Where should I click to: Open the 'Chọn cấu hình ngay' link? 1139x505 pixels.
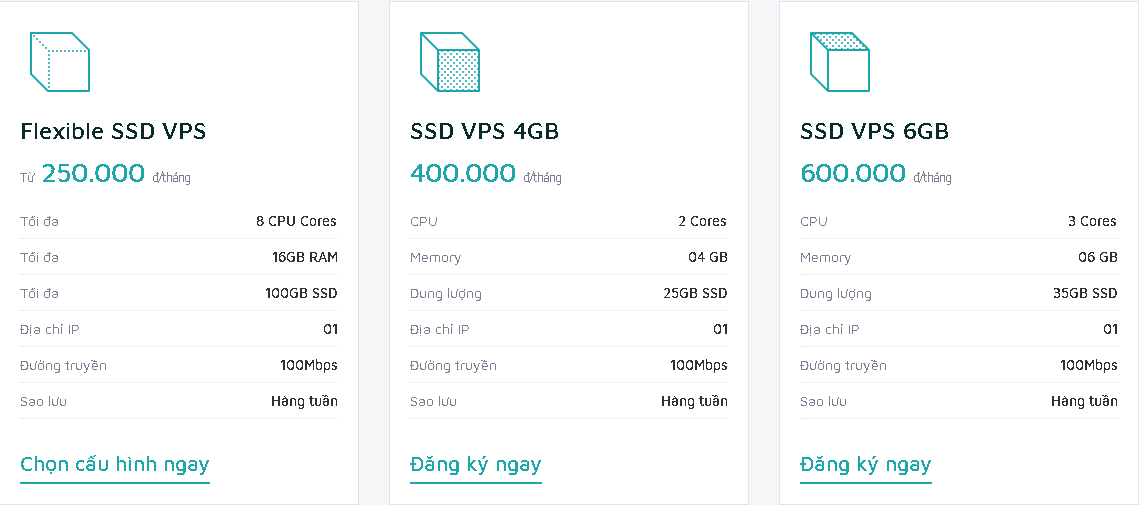(115, 464)
